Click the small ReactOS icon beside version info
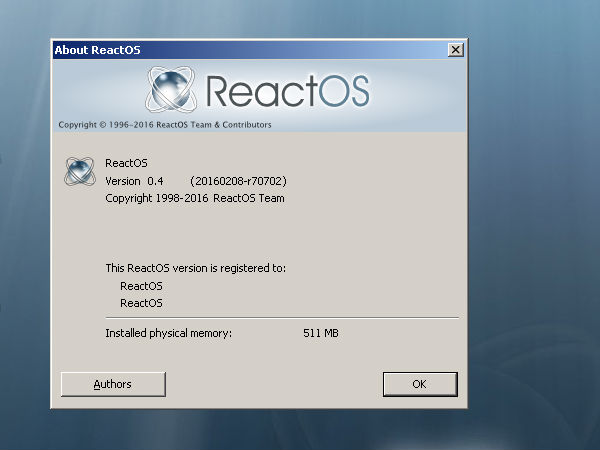Image resolution: width=600 pixels, height=450 pixels. tap(79, 171)
